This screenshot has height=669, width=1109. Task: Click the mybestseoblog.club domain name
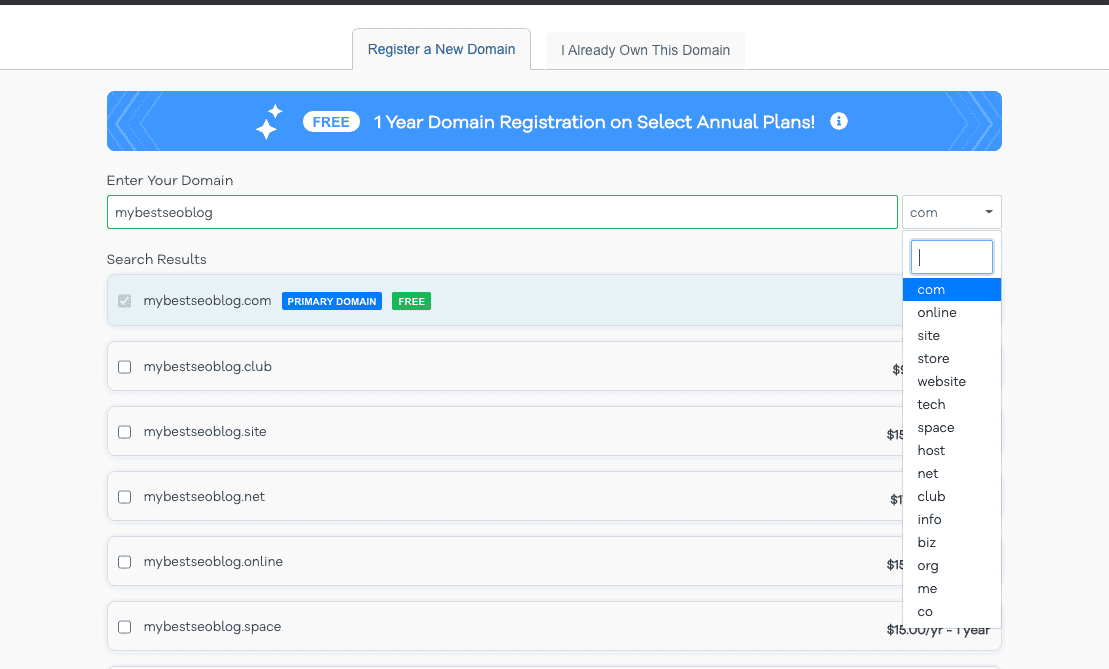point(207,366)
